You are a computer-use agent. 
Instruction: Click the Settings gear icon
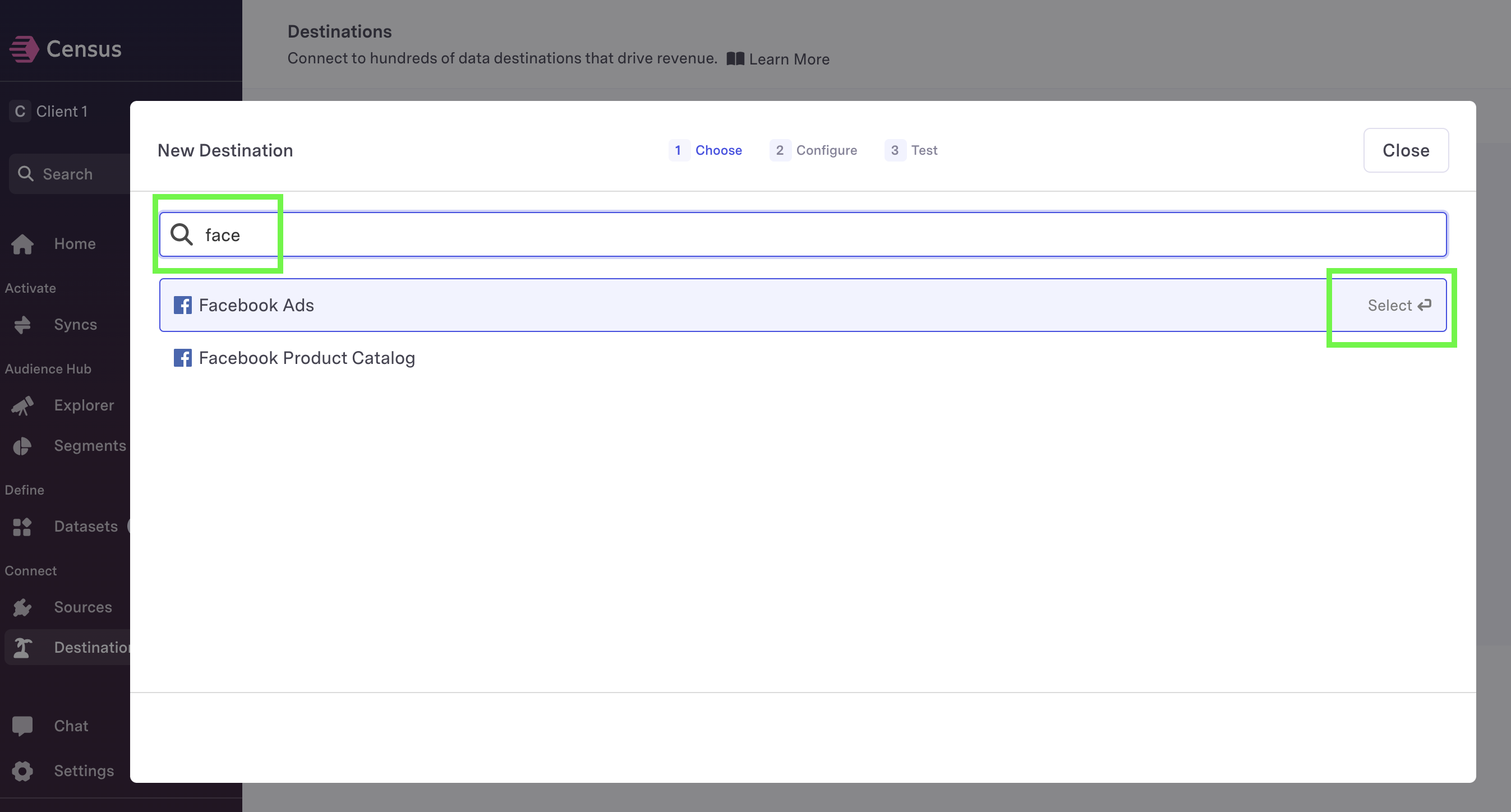pyautogui.click(x=22, y=772)
